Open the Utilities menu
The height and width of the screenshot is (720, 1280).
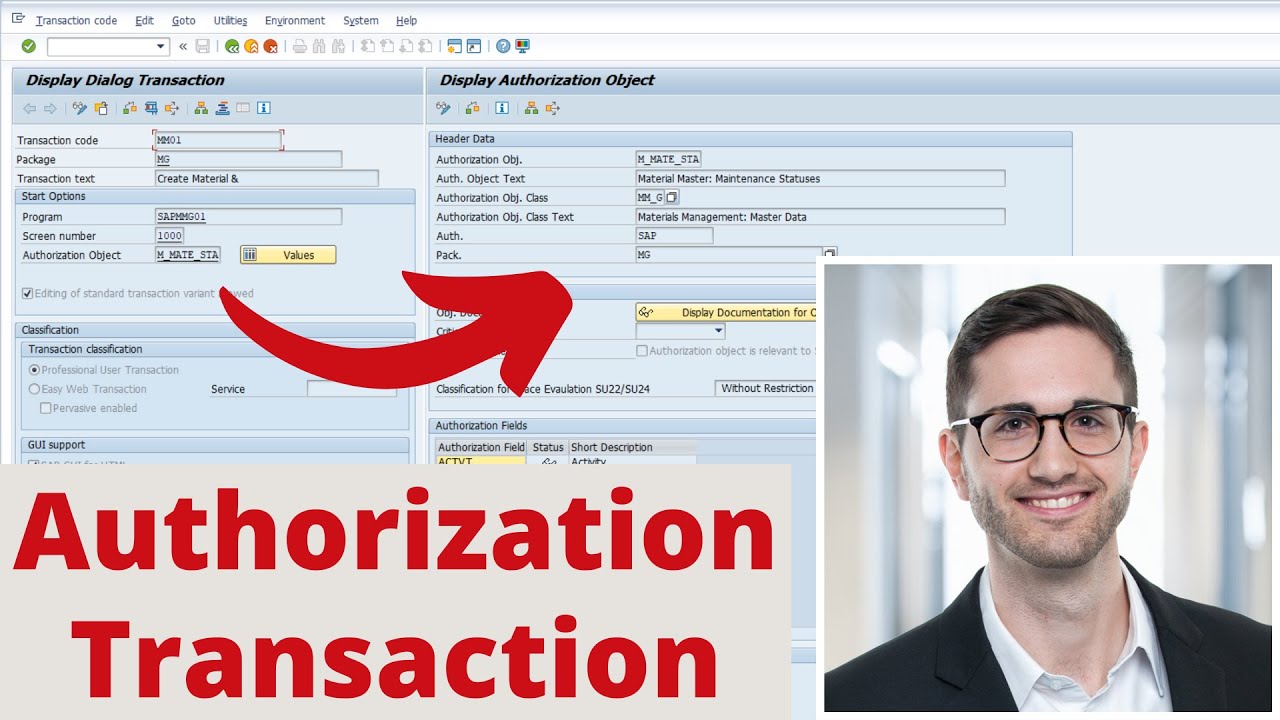(x=230, y=20)
